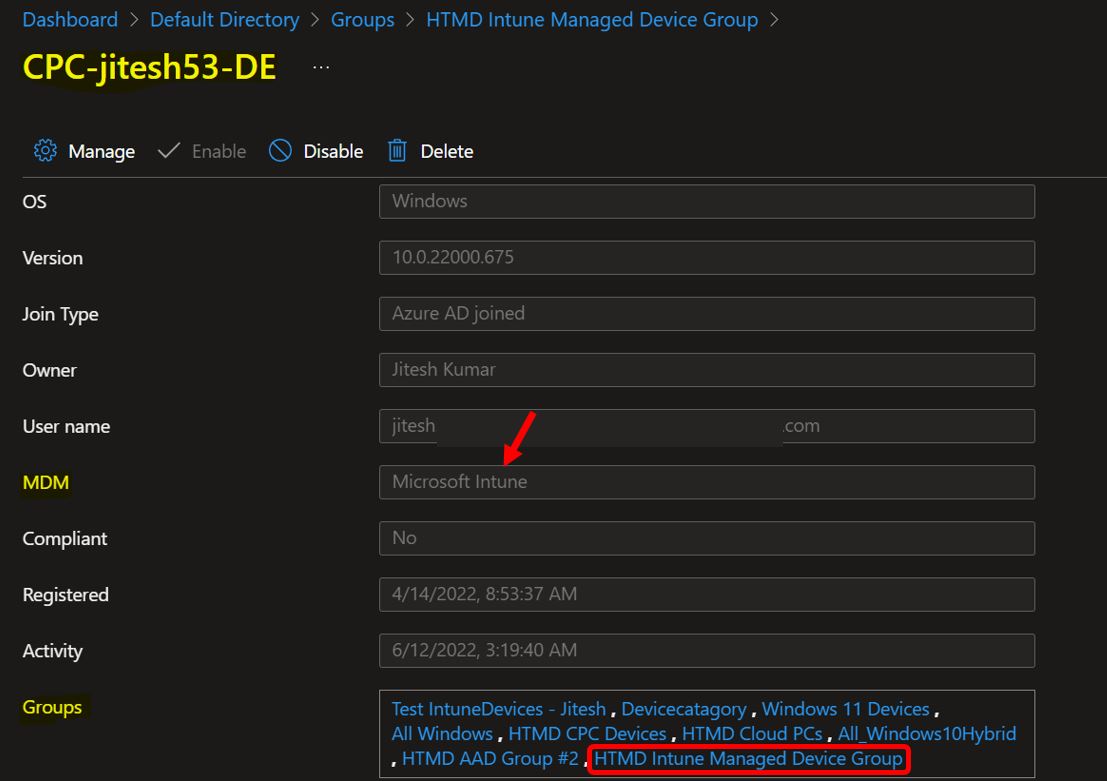Image resolution: width=1107 pixels, height=781 pixels.
Task: Select the Devicecatagory group link
Action: pyautogui.click(x=684, y=708)
